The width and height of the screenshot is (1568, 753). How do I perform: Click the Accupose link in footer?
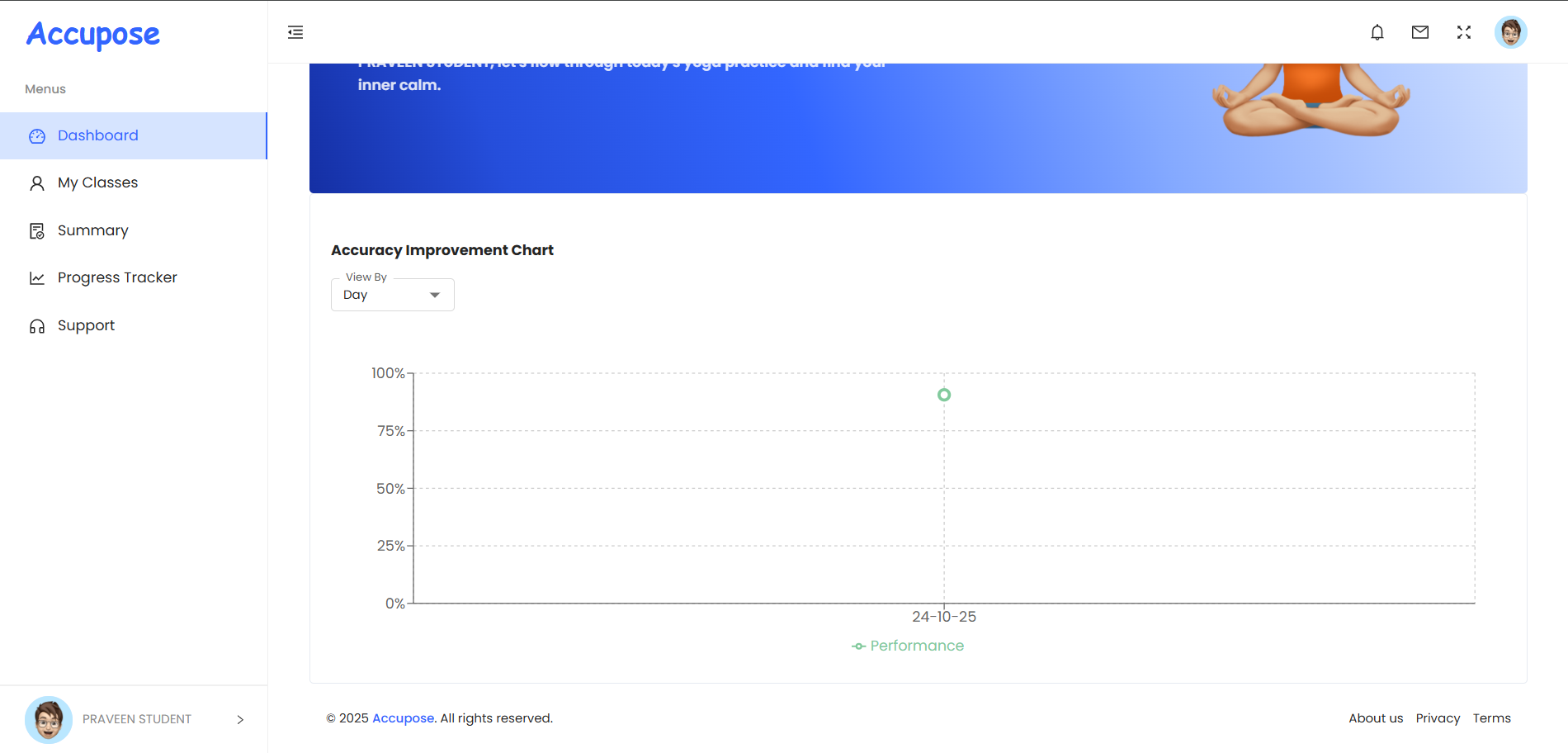[x=403, y=718]
